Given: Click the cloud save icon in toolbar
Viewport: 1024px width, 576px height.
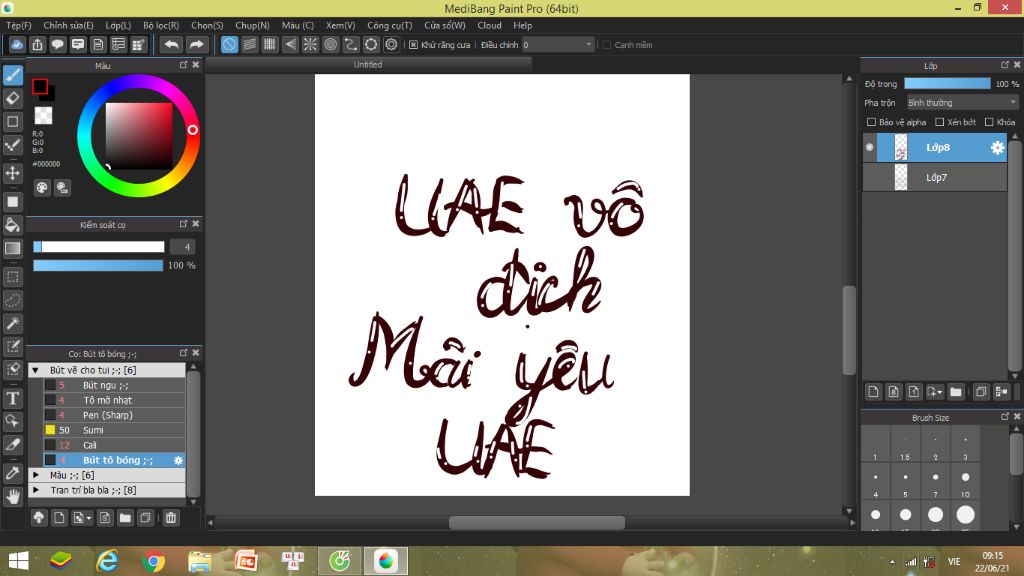Looking at the screenshot, I should click(x=17, y=44).
